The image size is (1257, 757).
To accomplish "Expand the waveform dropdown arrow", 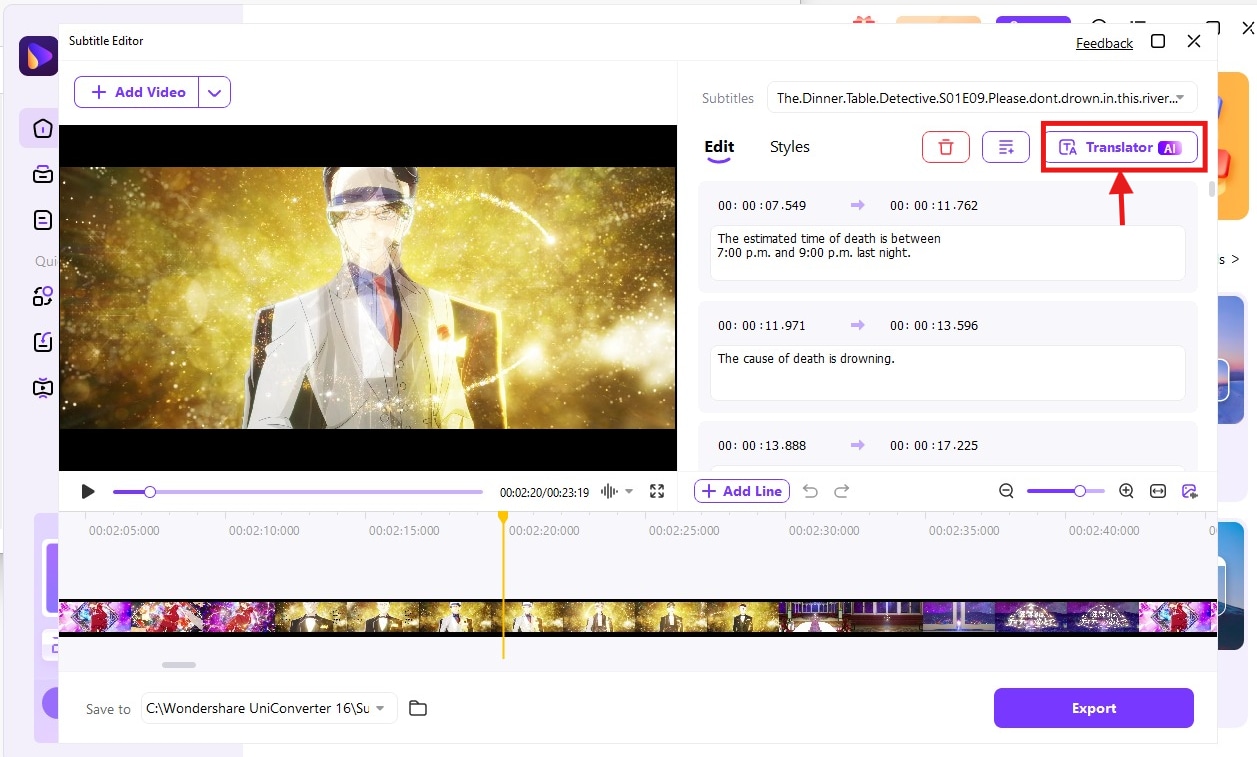I will pos(629,491).
